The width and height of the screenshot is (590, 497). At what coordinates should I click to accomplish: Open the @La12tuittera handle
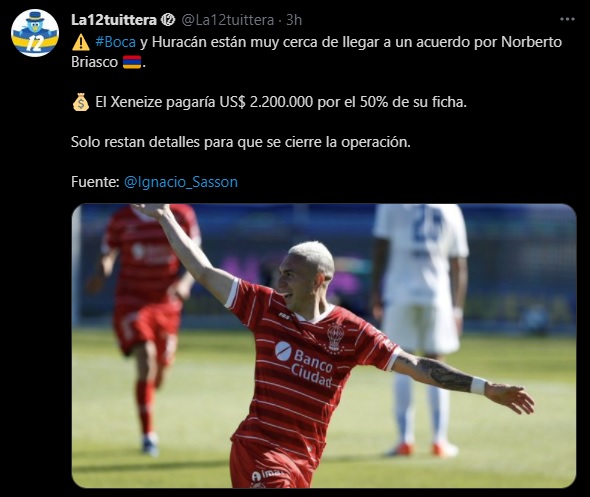(x=228, y=20)
